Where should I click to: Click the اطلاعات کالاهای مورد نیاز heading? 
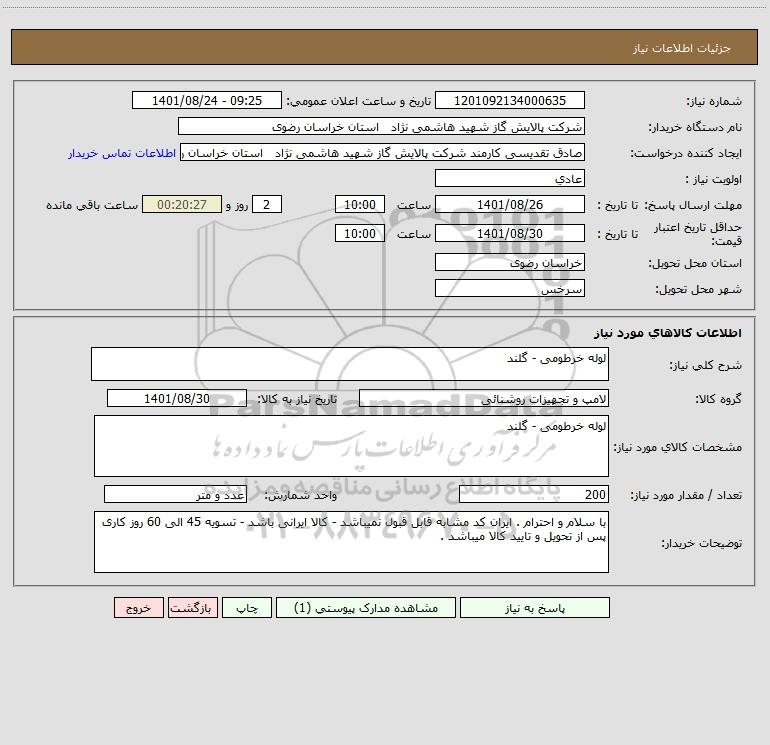(x=667, y=332)
